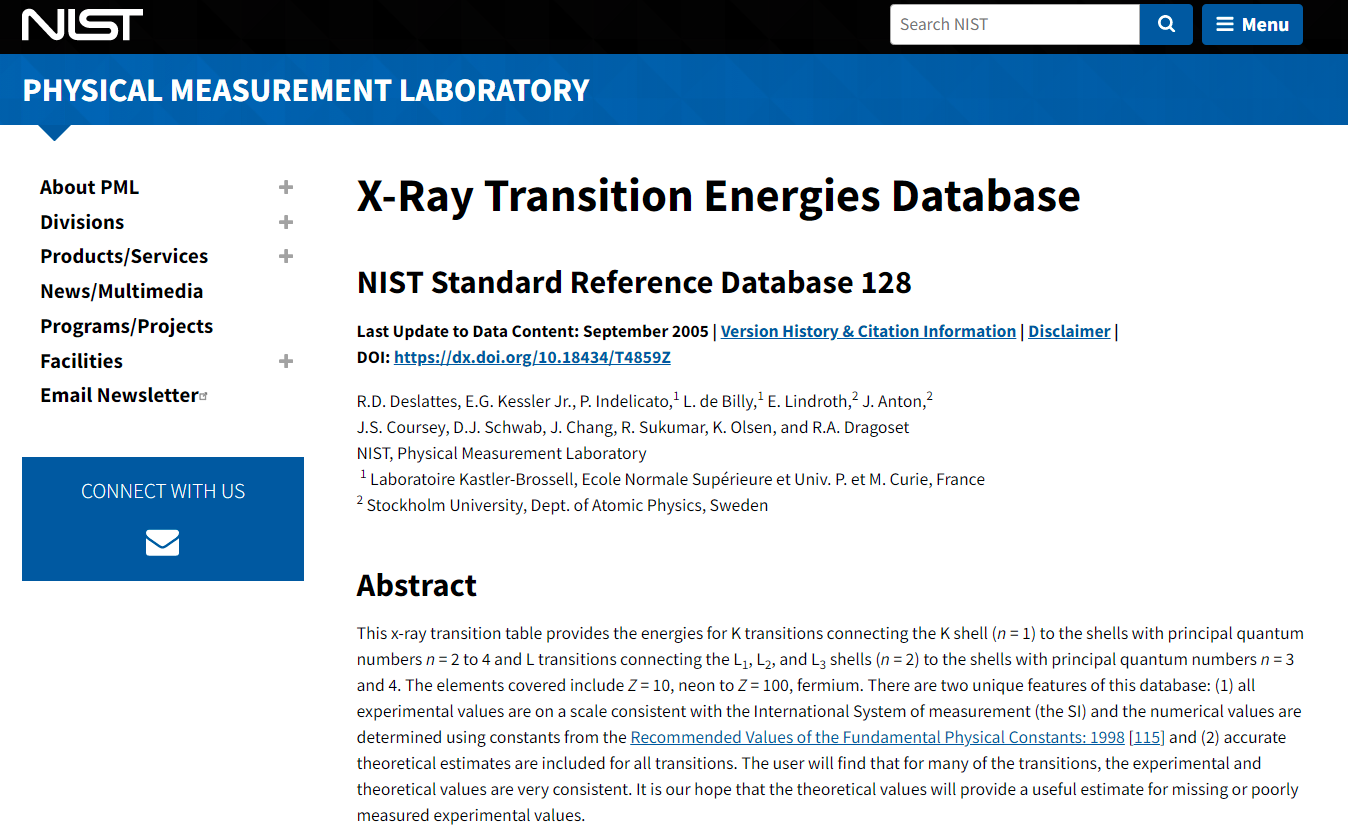Open Recommended Values of Fundamental Physical Constants link
This screenshot has height=838, width=1348.
(x=876, y=737)
